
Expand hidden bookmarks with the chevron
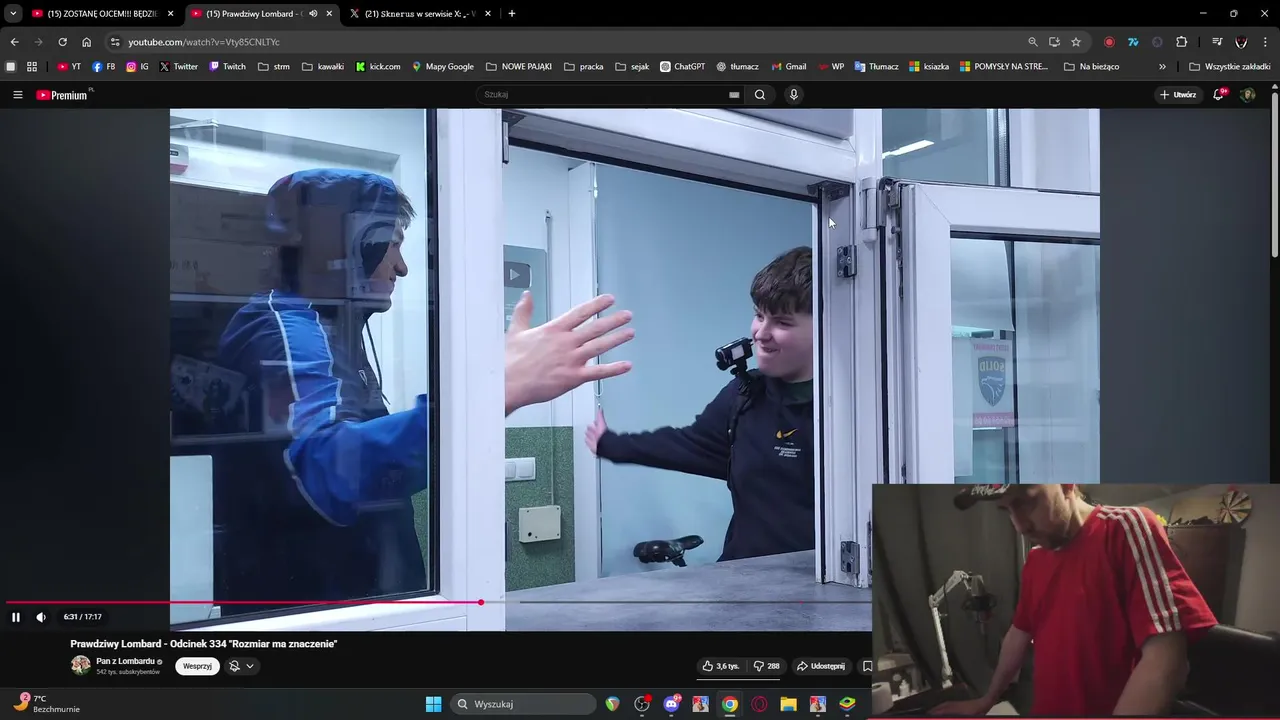[1162, 67]
